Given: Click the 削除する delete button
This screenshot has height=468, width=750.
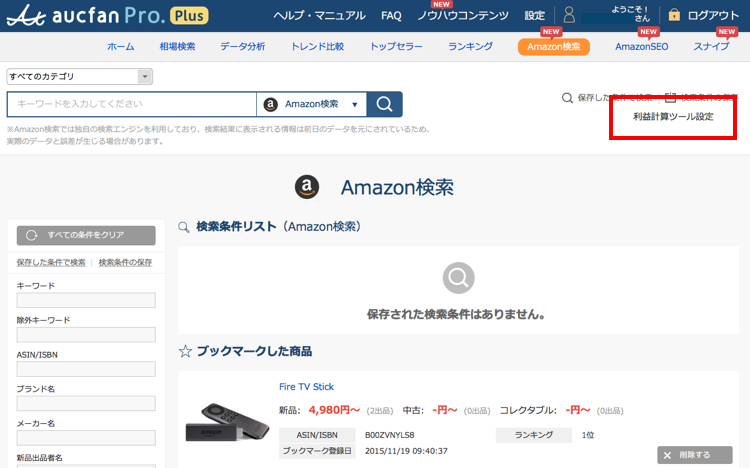Looking at the screenshot, I should pos(701,455).
